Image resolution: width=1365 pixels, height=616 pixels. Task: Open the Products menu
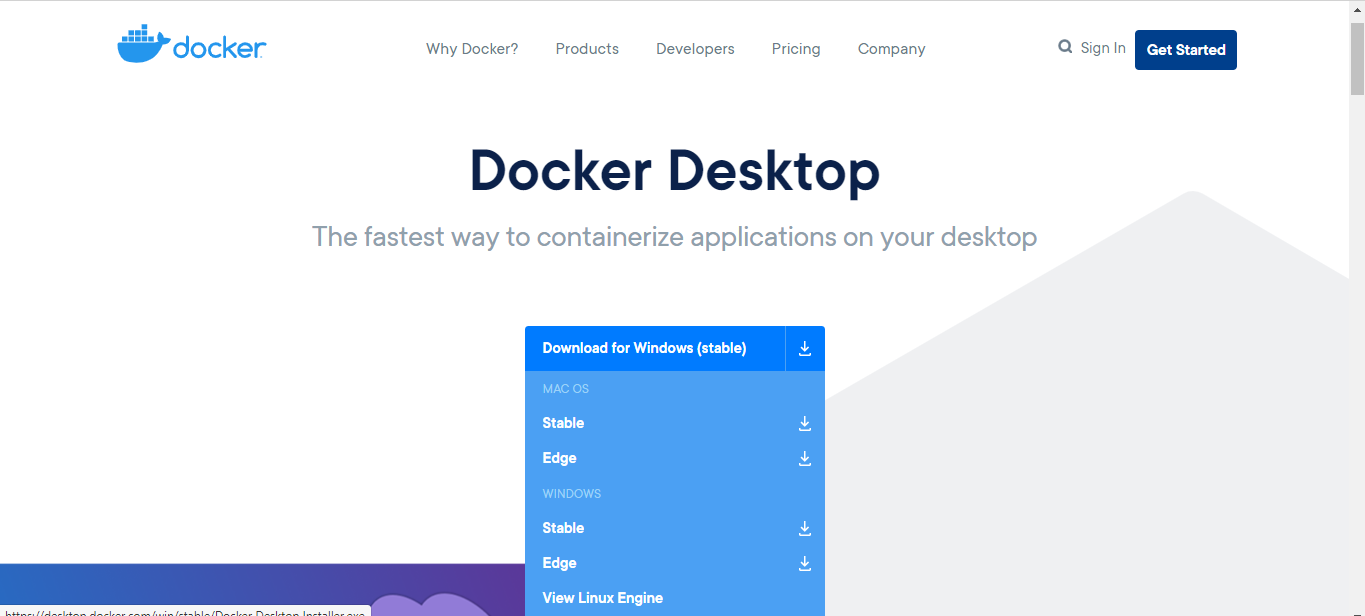click(587, 49)
